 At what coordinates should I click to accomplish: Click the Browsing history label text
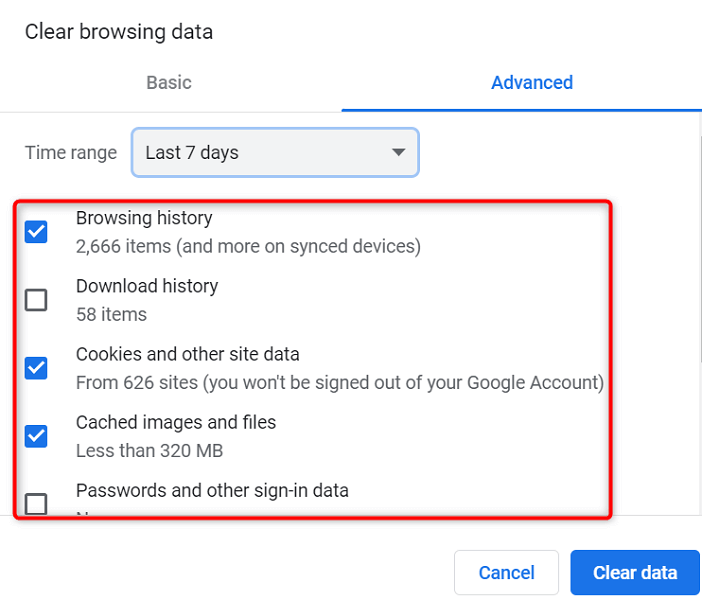(144, 218)
